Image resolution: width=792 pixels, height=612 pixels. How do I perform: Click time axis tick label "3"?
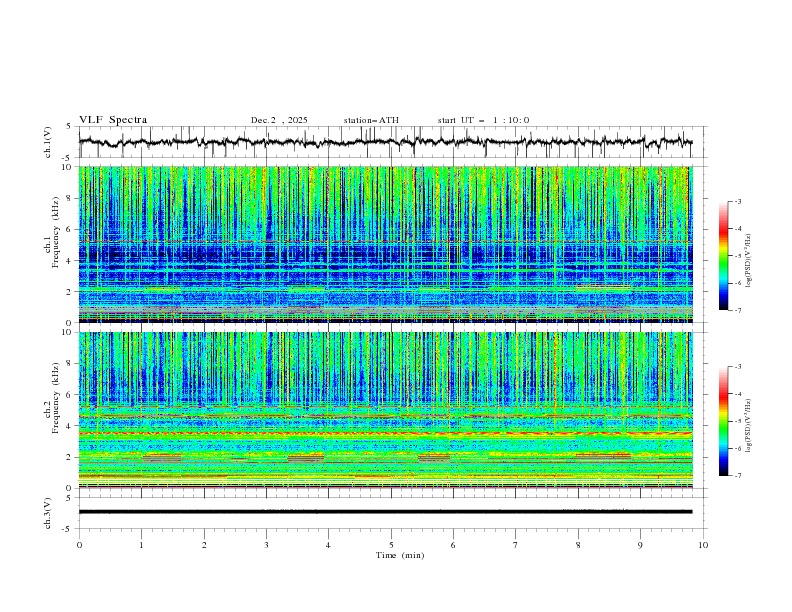(x=266, y=545)
